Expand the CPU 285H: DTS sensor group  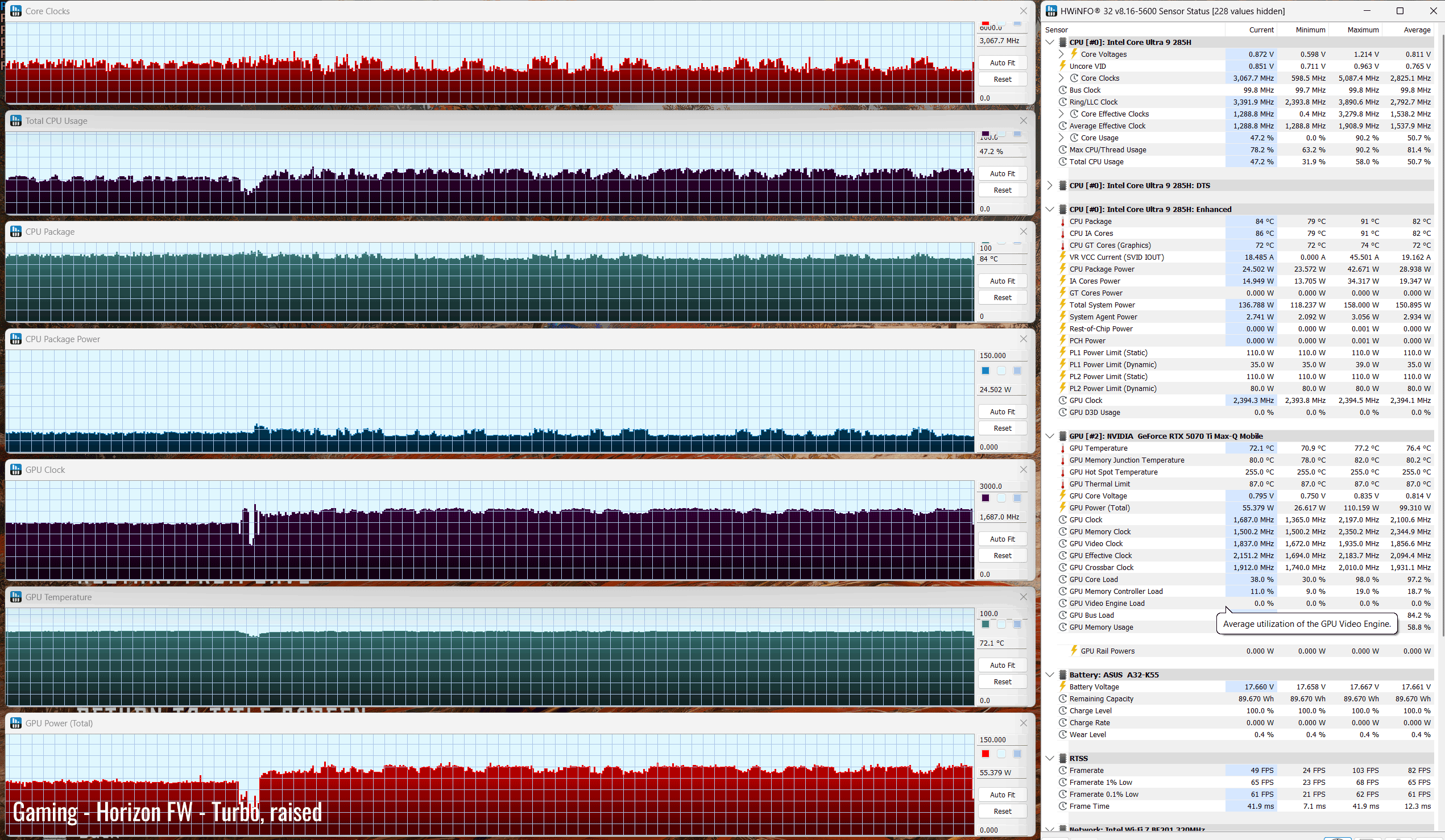(x=1050, y=185)
